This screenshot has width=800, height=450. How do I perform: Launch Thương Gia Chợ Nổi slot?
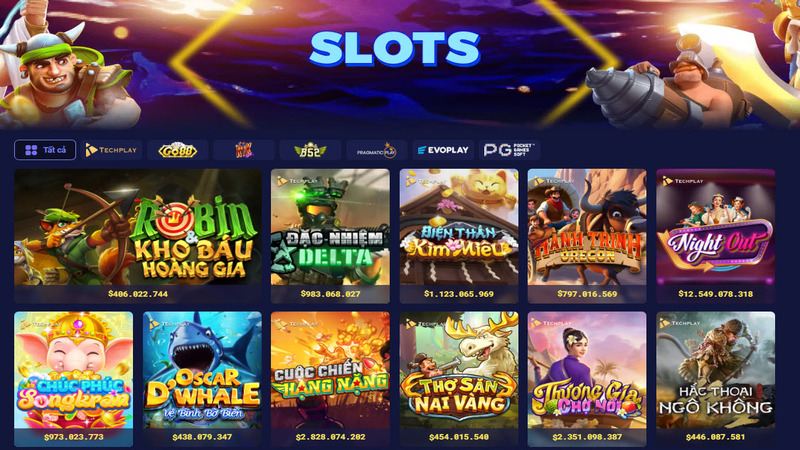(587, 379)
